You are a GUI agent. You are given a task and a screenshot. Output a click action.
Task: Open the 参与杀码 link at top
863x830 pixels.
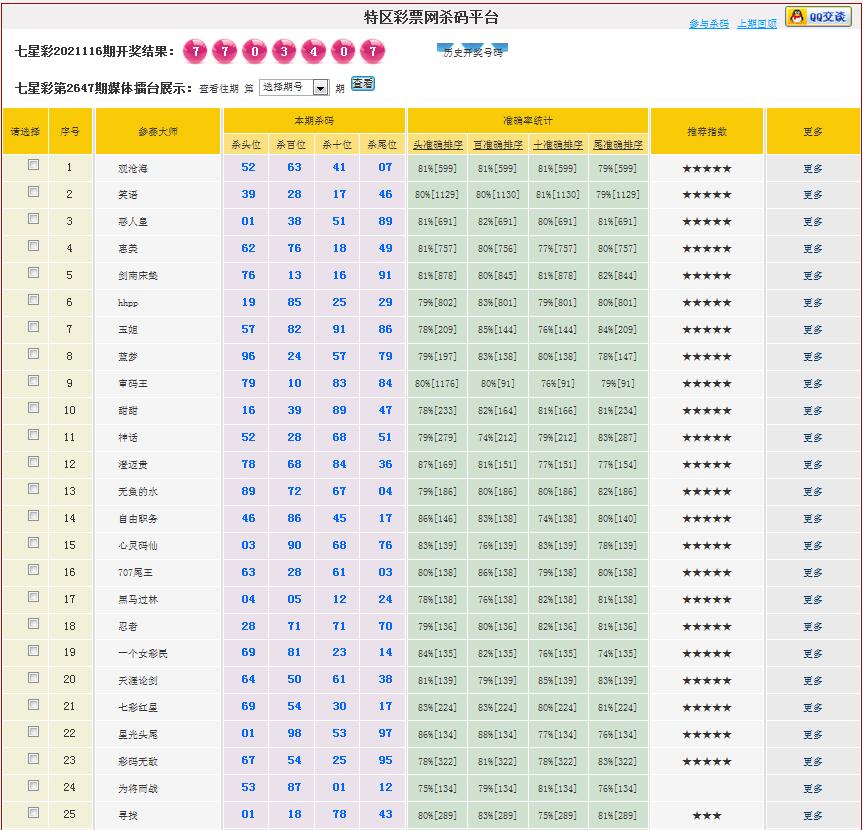[708, 24]
